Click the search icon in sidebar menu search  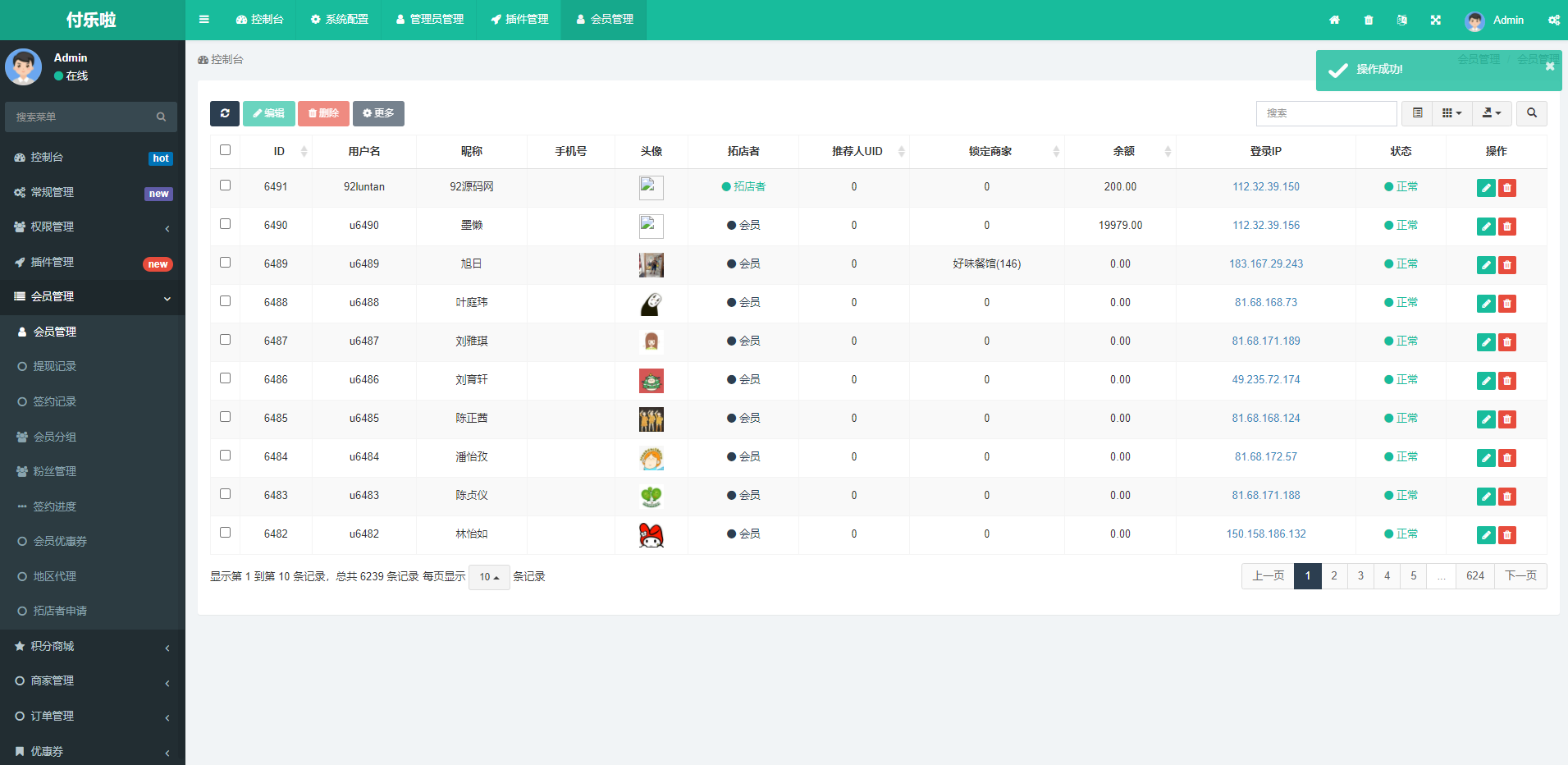(x=161, y=117)
